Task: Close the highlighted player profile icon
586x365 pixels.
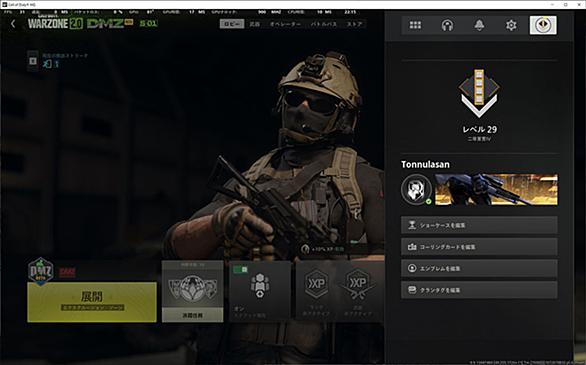Action: 543,25
